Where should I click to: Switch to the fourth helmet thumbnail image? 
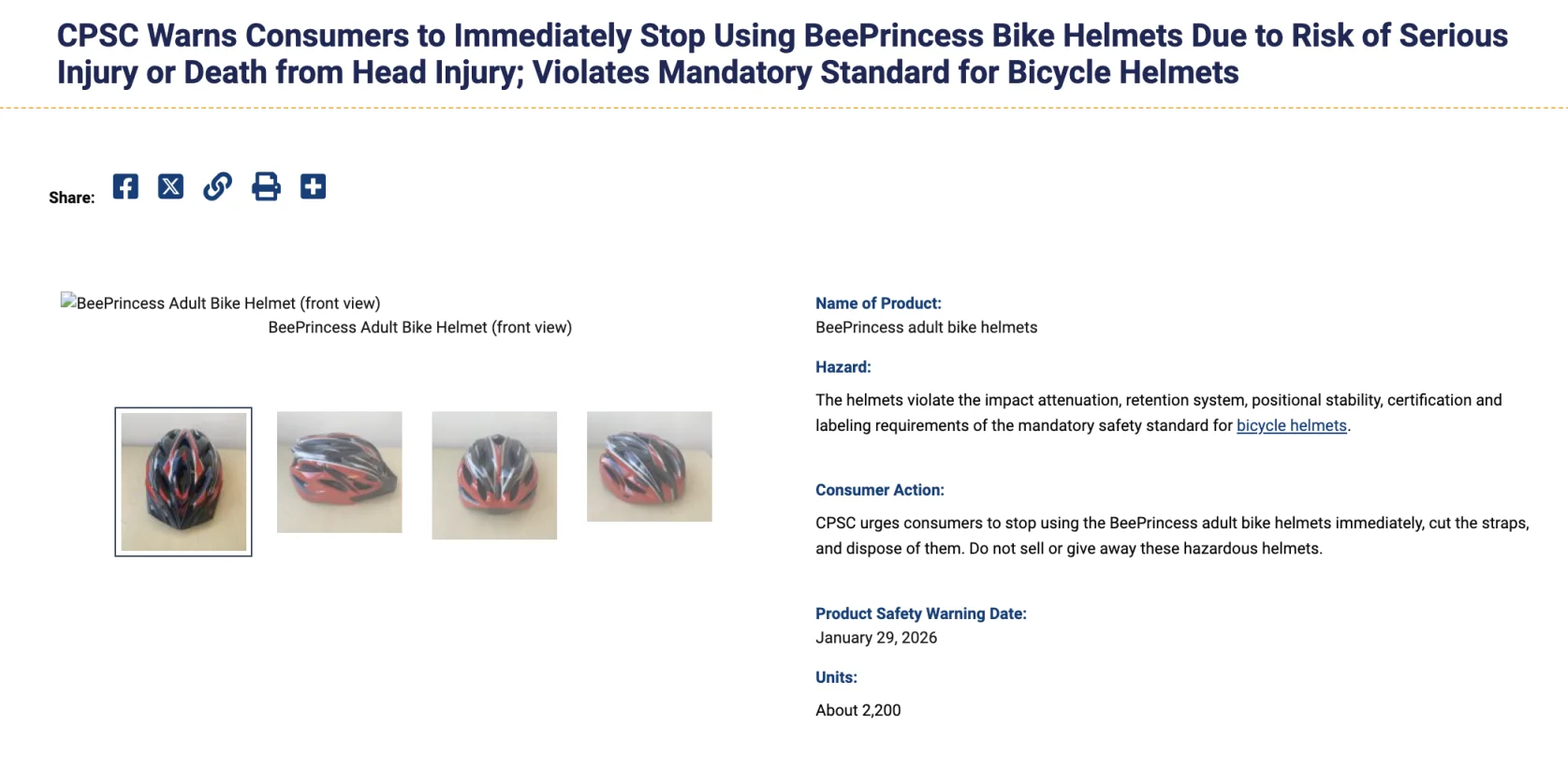(x=649, y=466)
